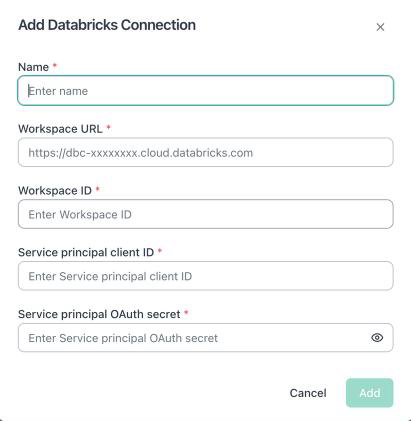411x421 pixels.
Task: Click the Name field label
Action: [x=33, y=67]
